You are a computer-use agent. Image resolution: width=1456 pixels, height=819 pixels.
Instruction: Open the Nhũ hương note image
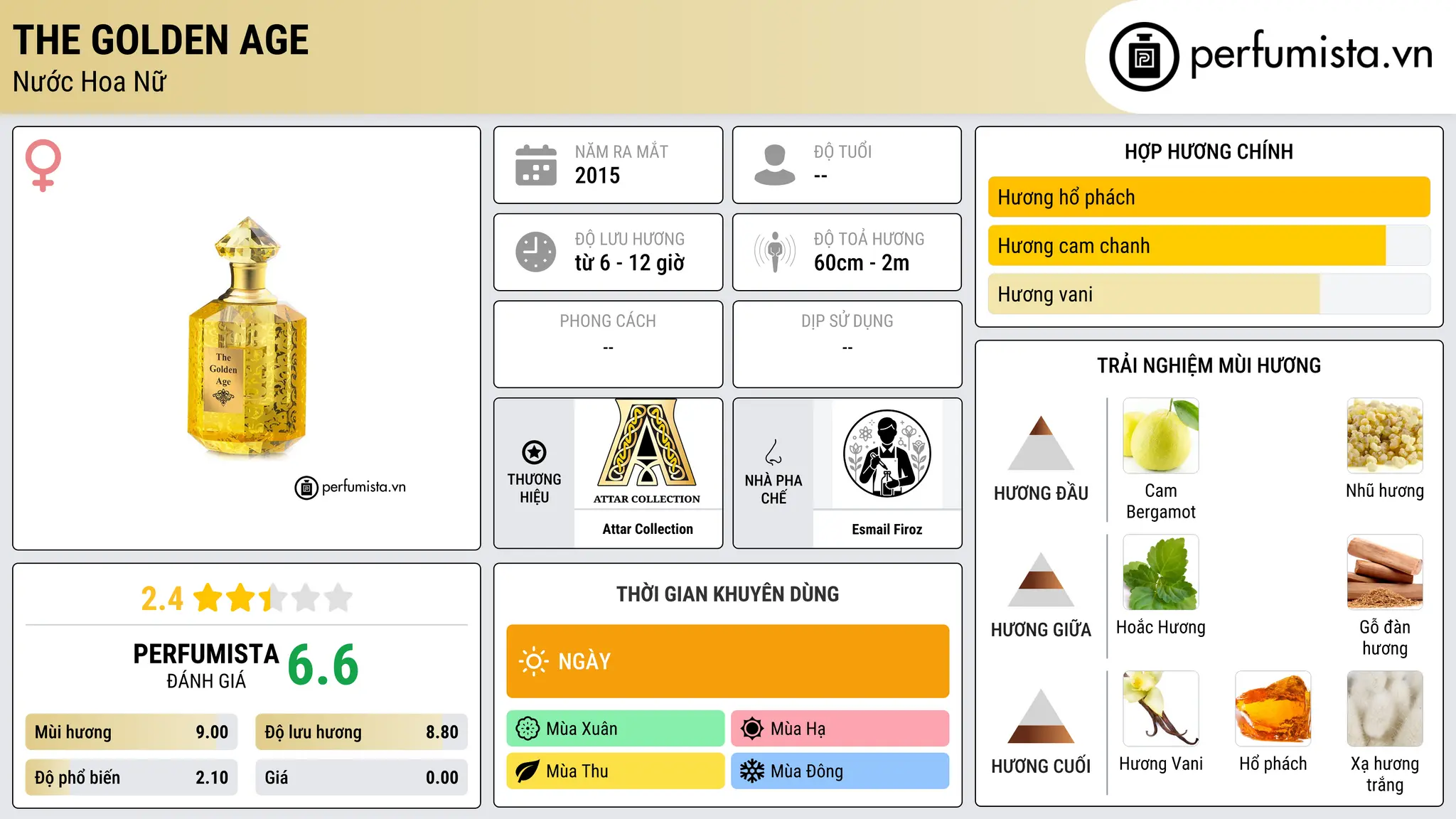tap(1385, 436)
